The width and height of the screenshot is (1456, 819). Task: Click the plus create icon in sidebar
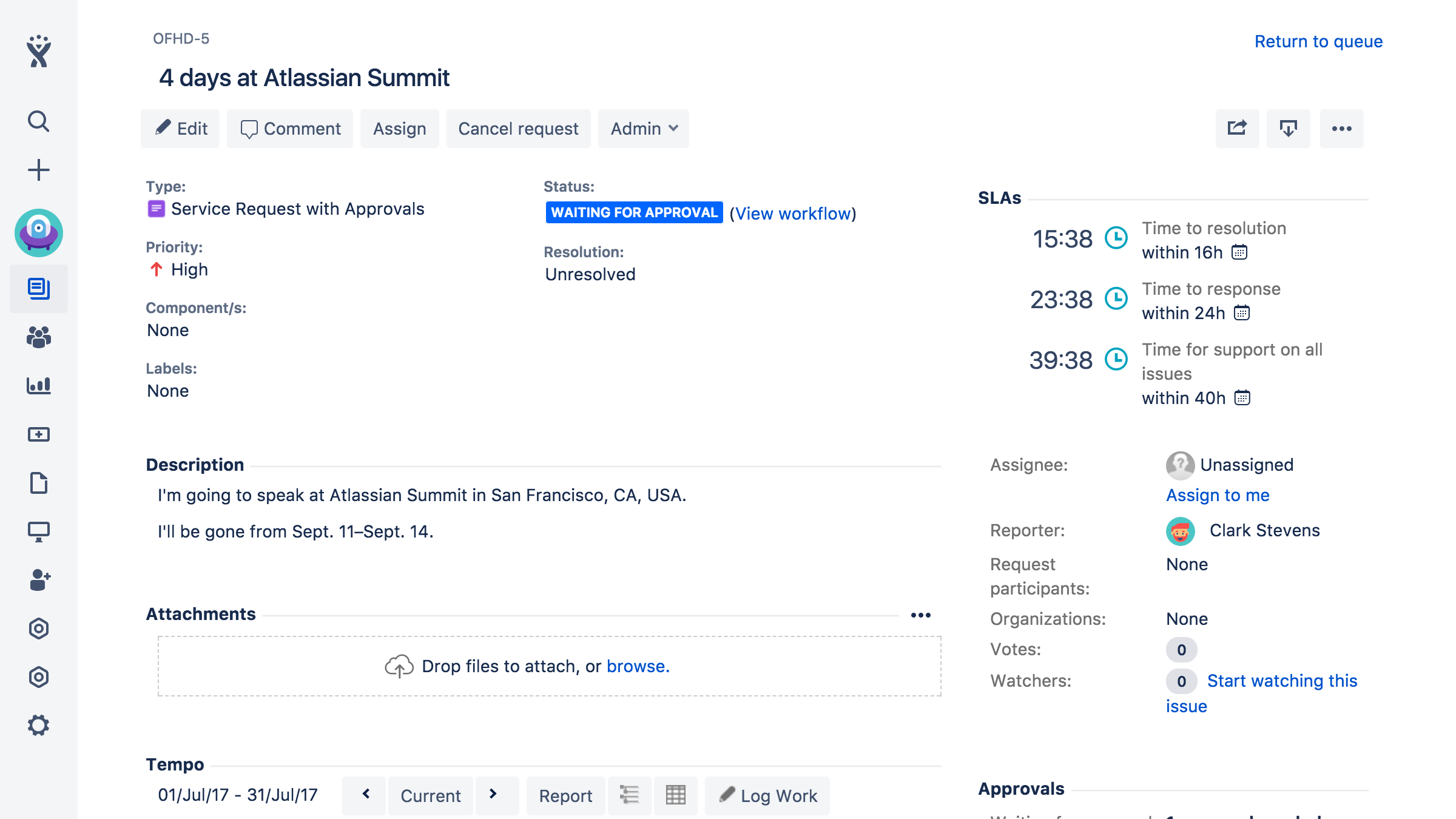click(x=38, y=170)
